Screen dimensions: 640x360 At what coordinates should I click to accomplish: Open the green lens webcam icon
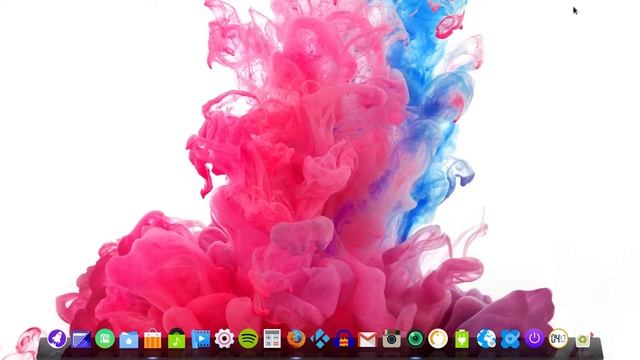(x=415, y=339)
